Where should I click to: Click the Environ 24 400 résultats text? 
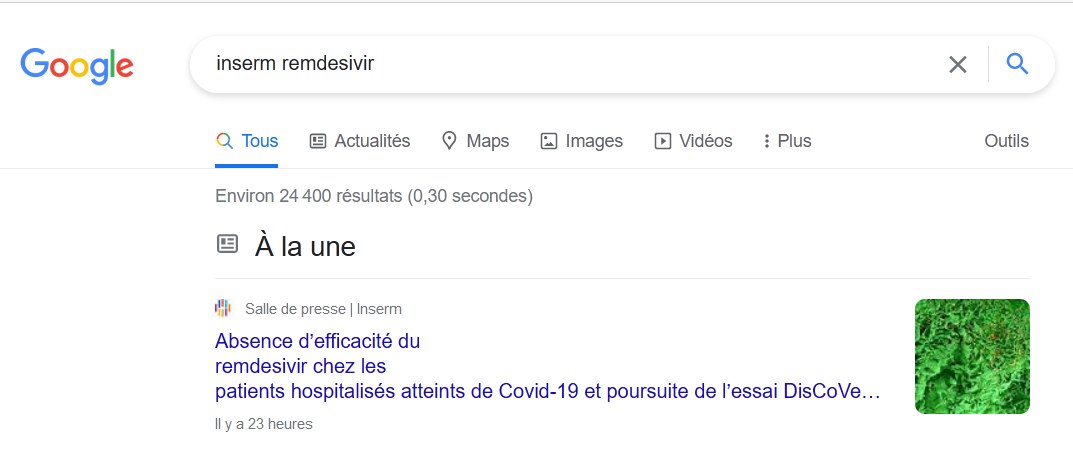374,196
